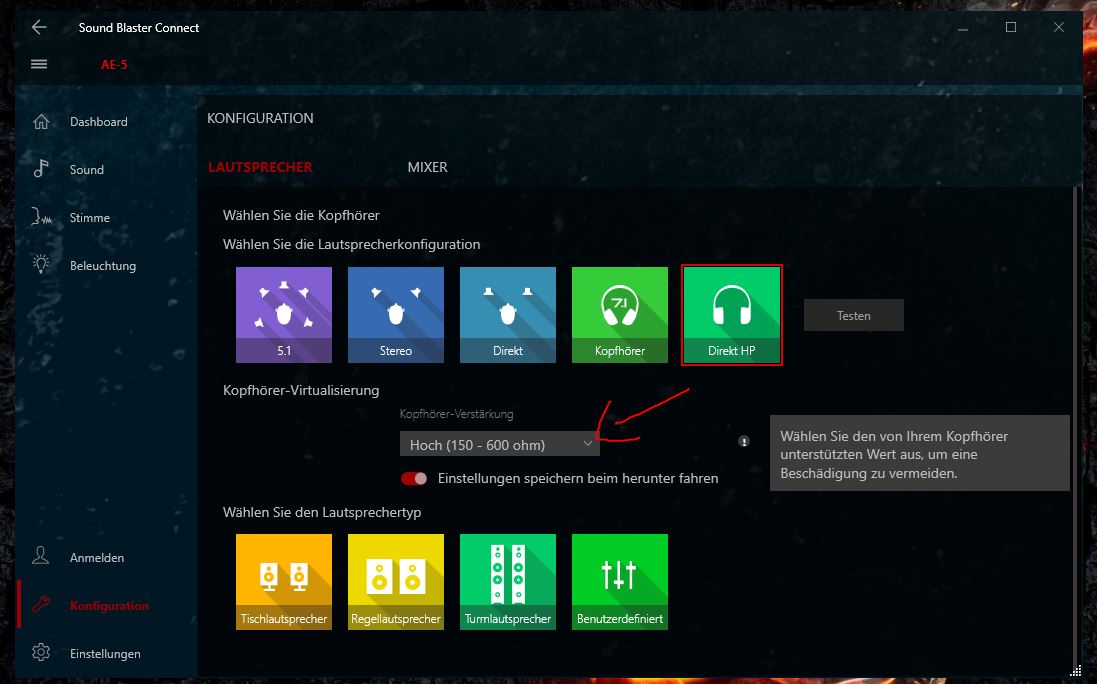Click the AE-5 device name

point(114,64)
